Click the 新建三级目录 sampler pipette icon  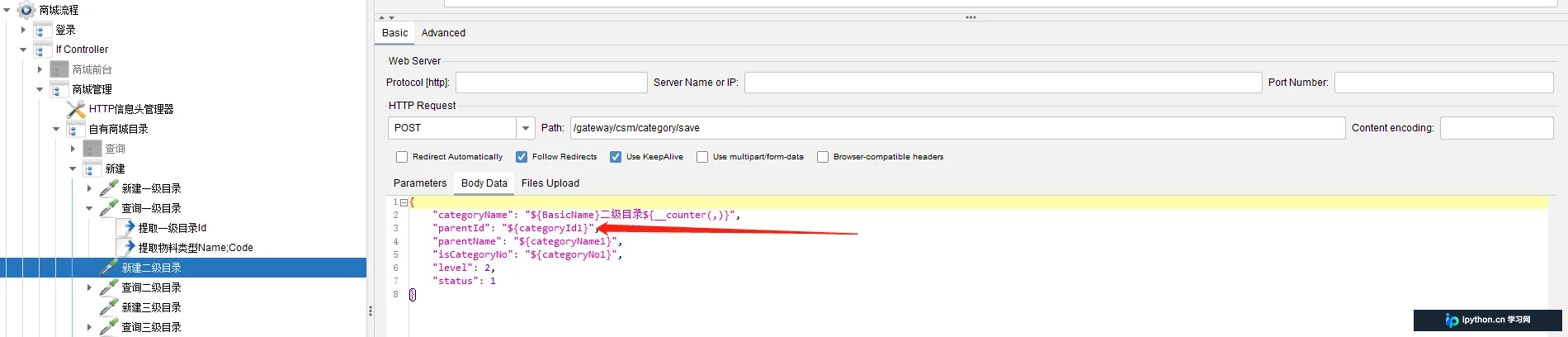(x=109, y=307)
